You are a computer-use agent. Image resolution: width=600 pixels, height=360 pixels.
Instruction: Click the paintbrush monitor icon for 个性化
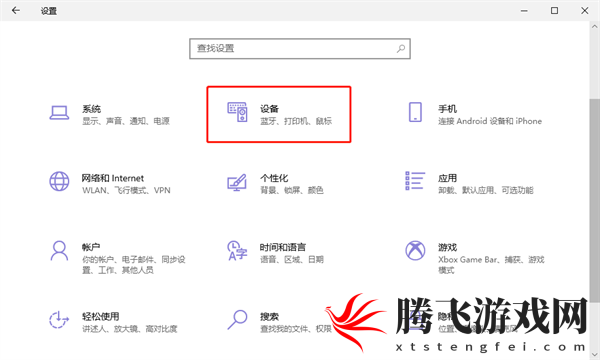coord(237,182)
